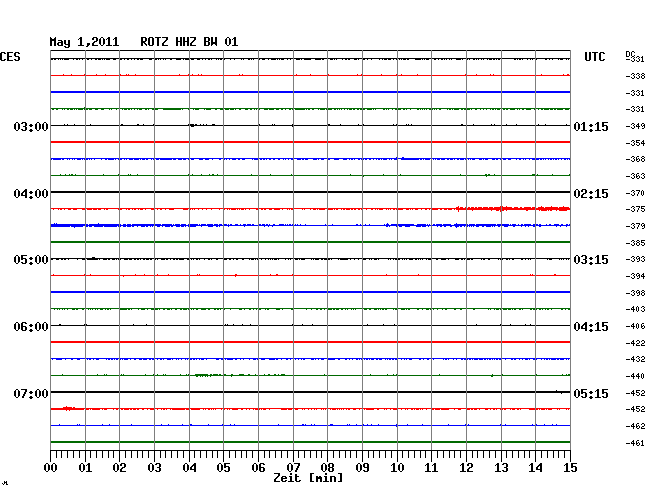650x494 pixels.
Task: Click minute tick label '12'
Action: click(x=466, y=468)
